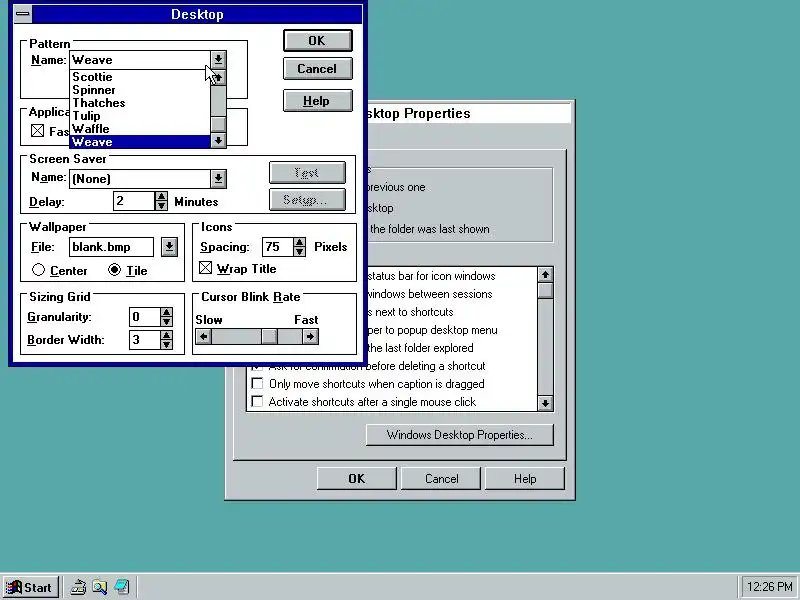The width and height of the screenshot is (800, 600).
Task: Toggle the Fast Alt+Tab switching checkbox
Action: click(37, 131)
